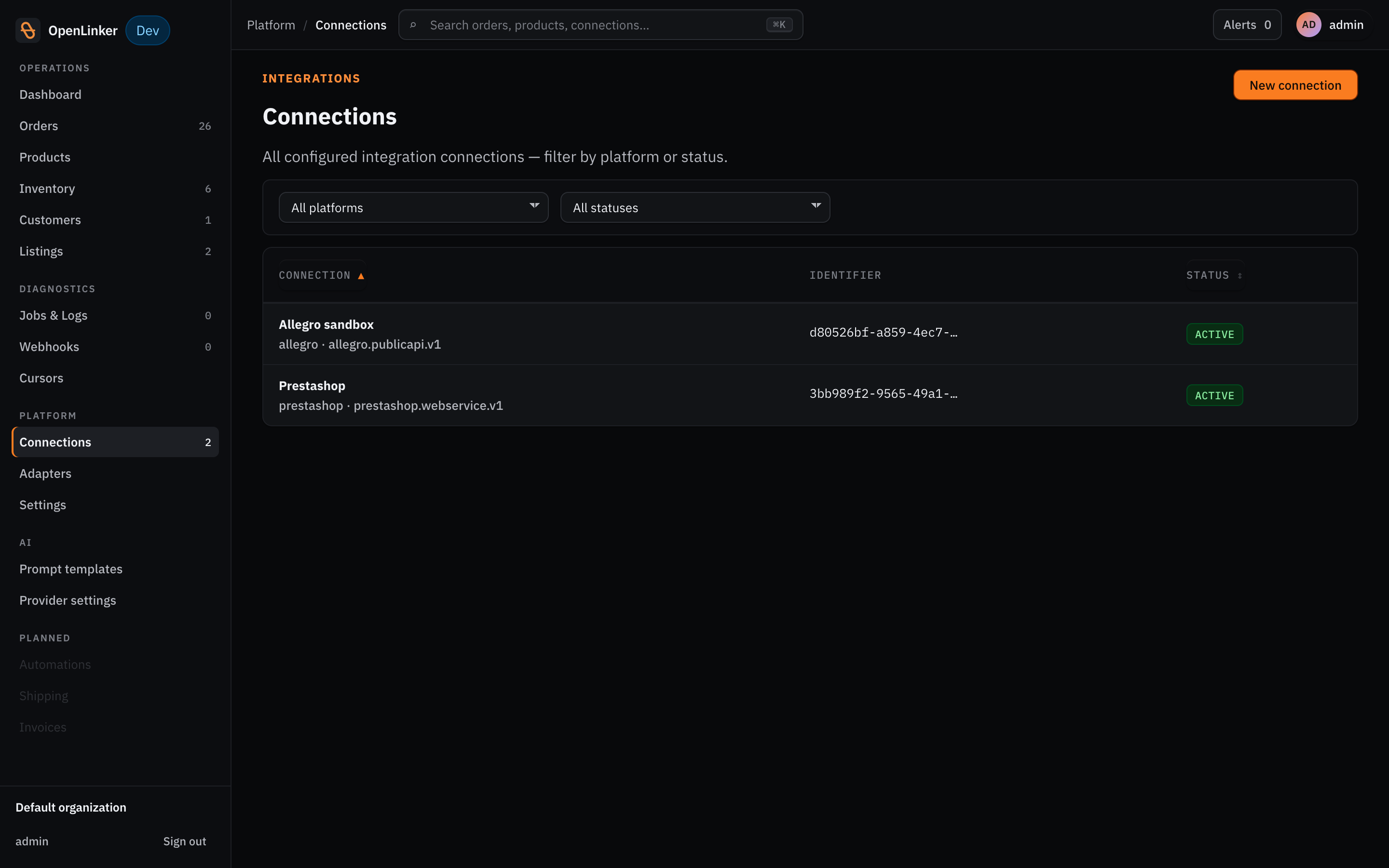Open the Customers section
This screenshot has width=1389, height=868.
[115, 220]
